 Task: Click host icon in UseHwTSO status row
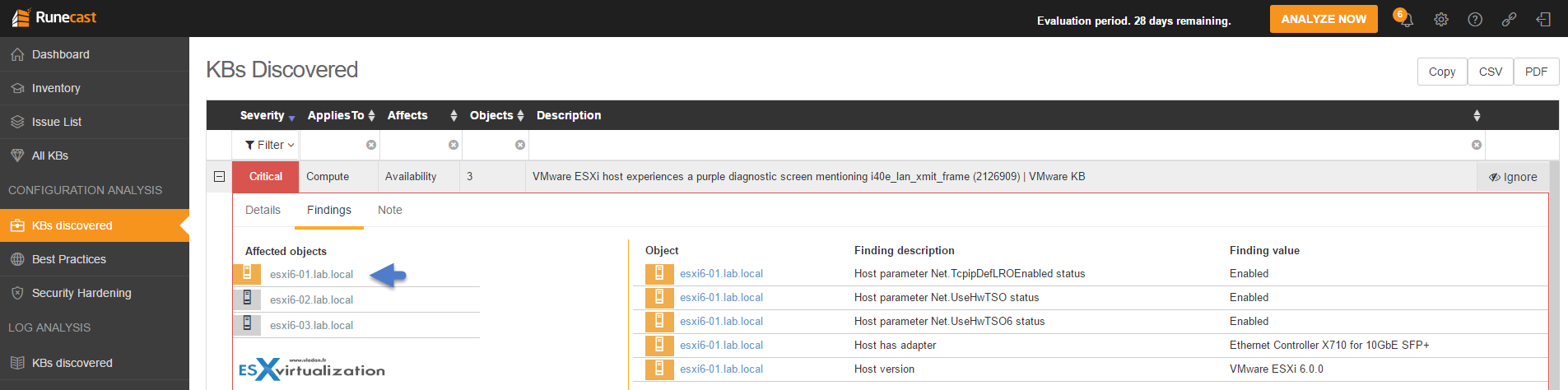[x=659, y=297]
